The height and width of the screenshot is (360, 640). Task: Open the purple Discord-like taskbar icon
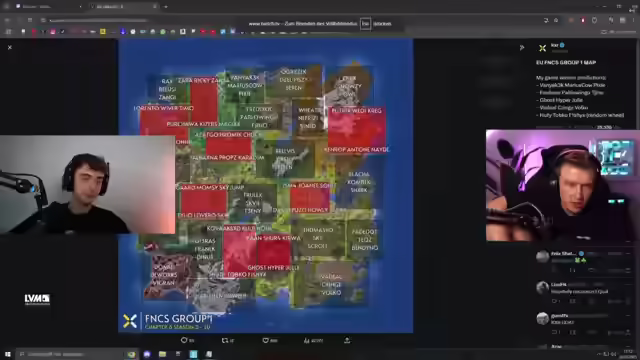pos(147,354)
